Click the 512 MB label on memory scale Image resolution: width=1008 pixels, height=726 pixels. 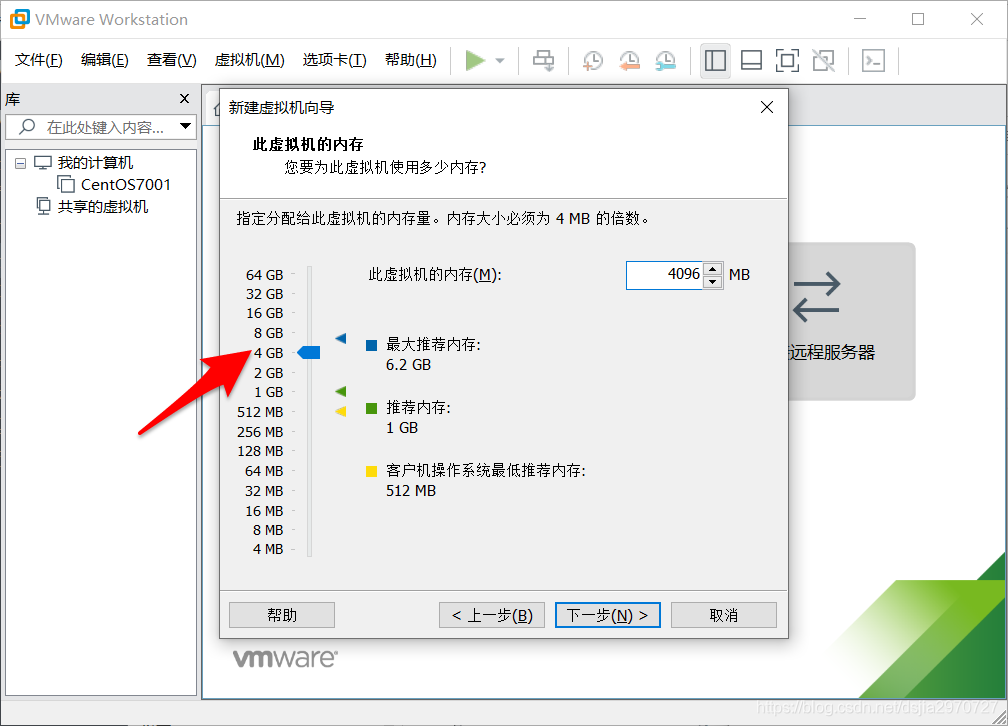(260, 412)
